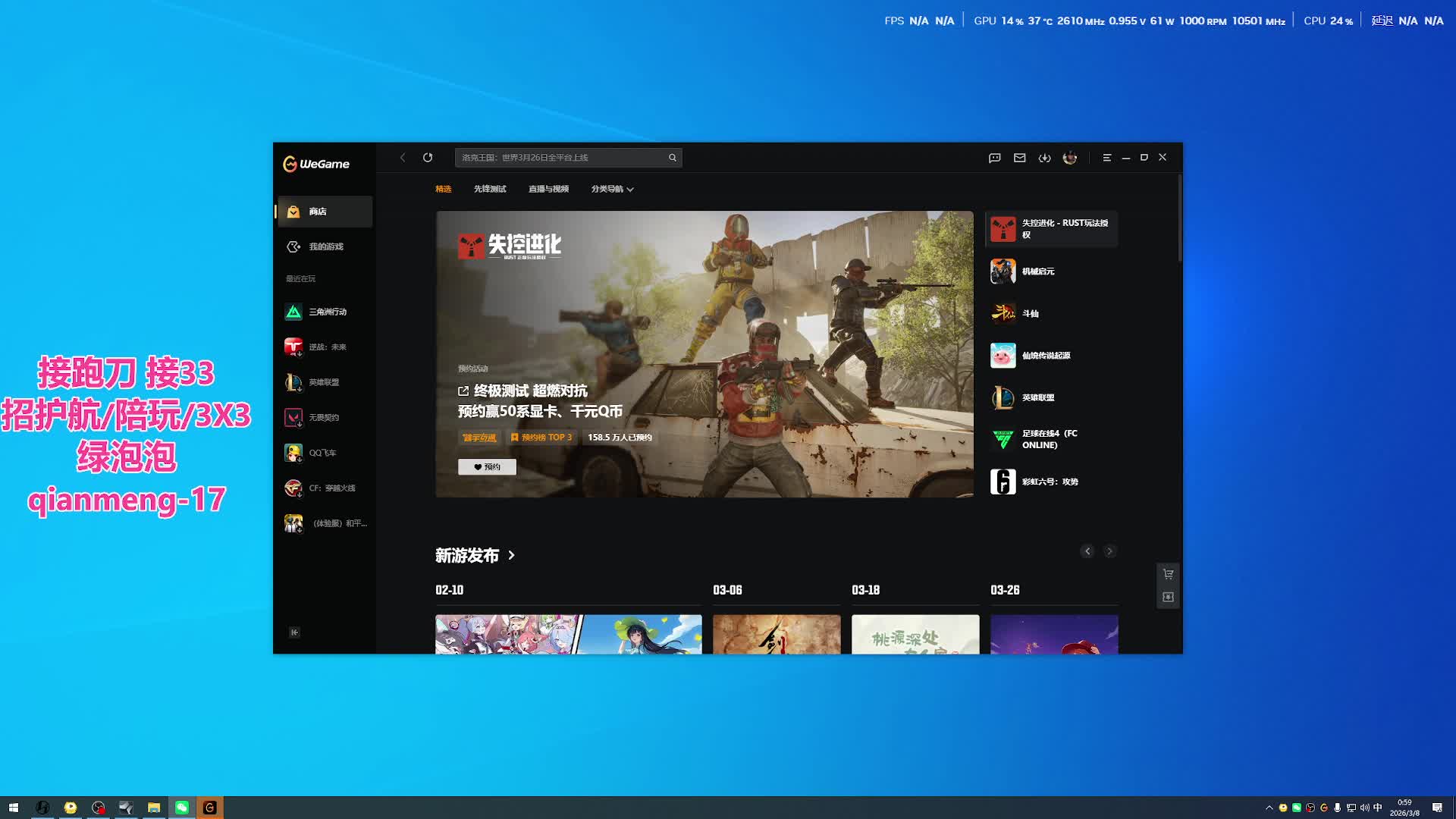This screenshot has width=1456, height=819.
Task: Click the search input field
Action: [561, 158]
